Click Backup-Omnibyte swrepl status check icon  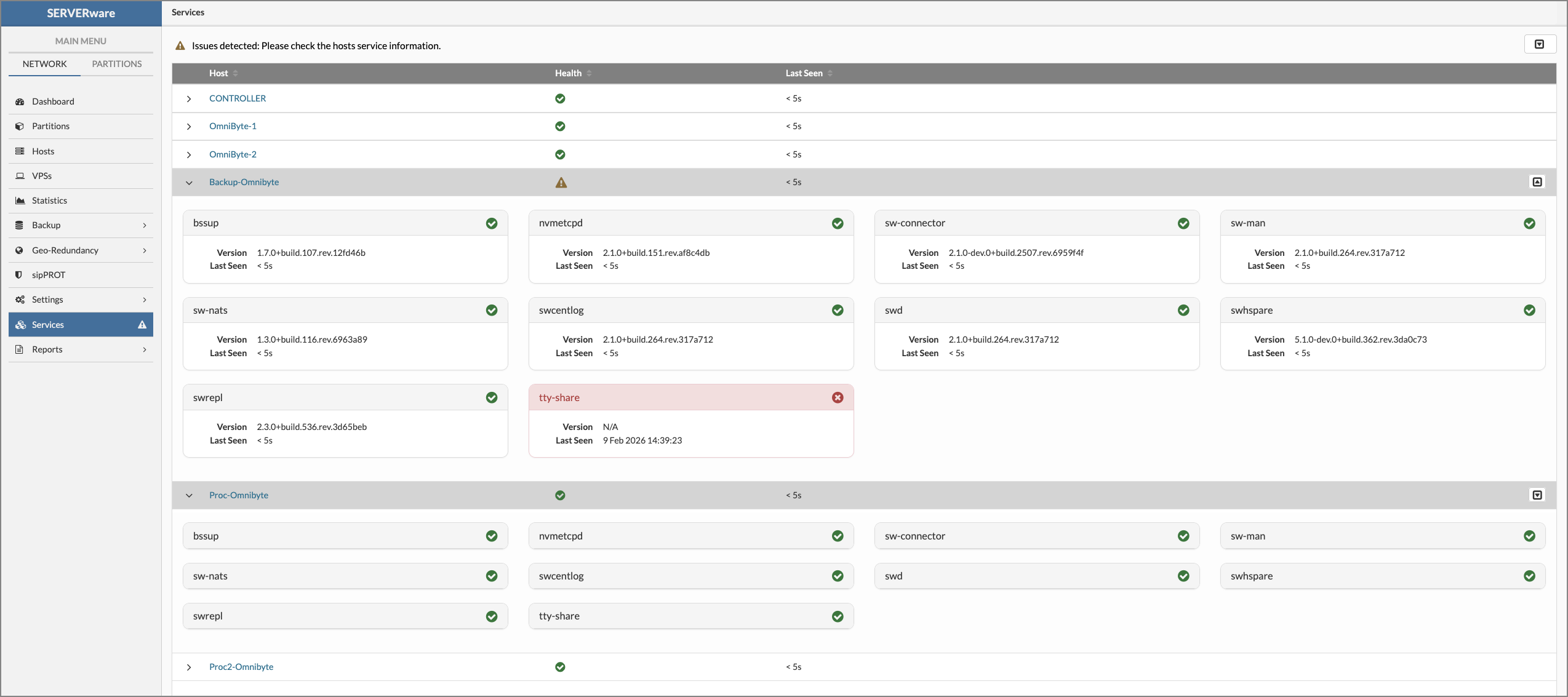tap(492, 398)
